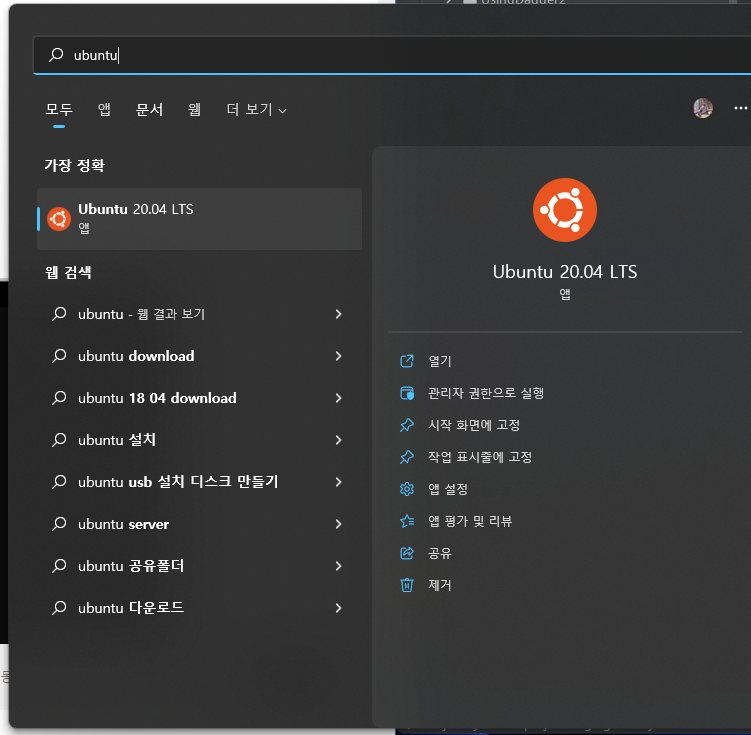
Task: Expand arrow for "ubuntu 설치" suggestion
Action: point(339,440)
